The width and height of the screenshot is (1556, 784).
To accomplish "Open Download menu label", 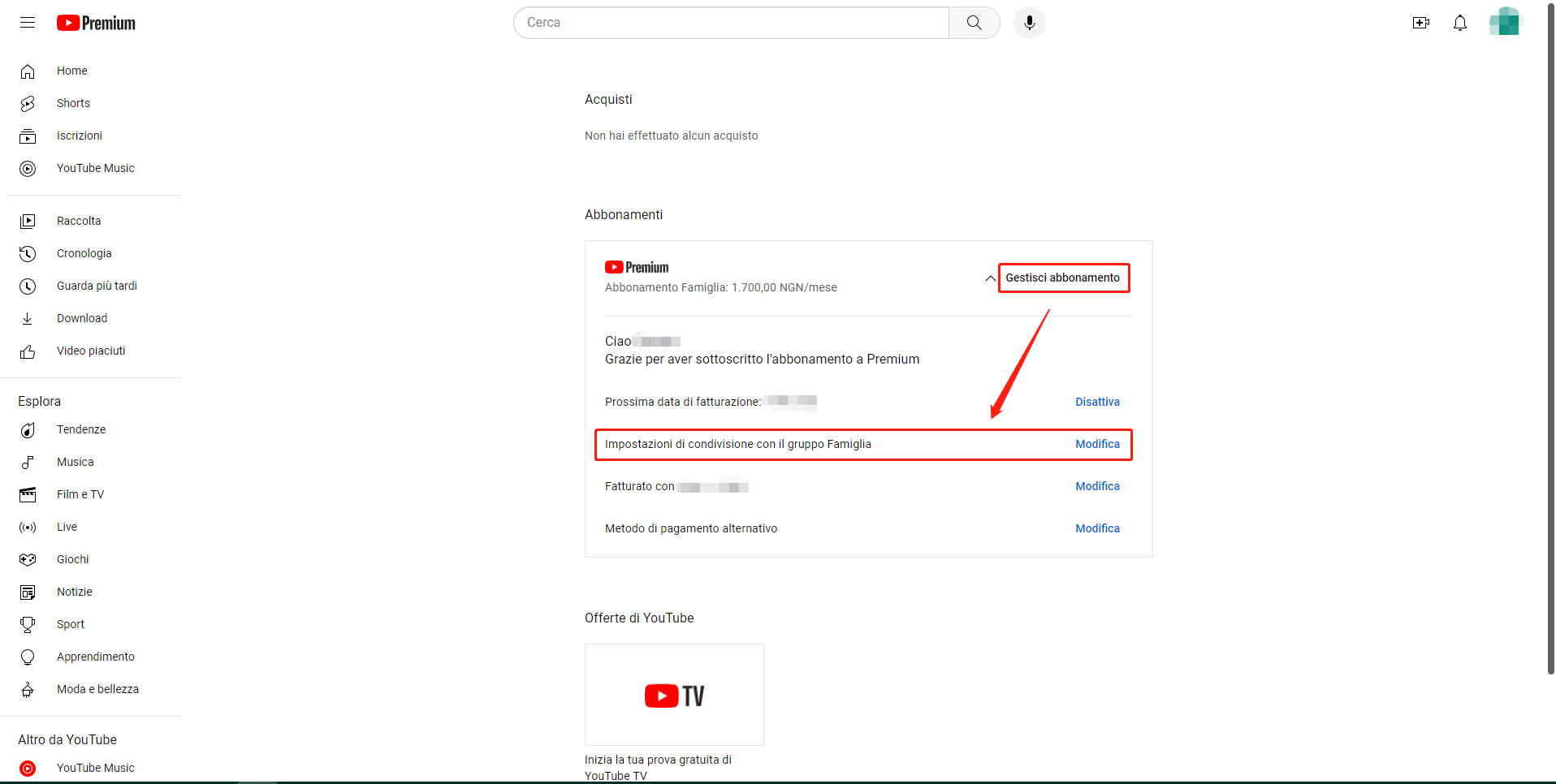I will point(82,318).
